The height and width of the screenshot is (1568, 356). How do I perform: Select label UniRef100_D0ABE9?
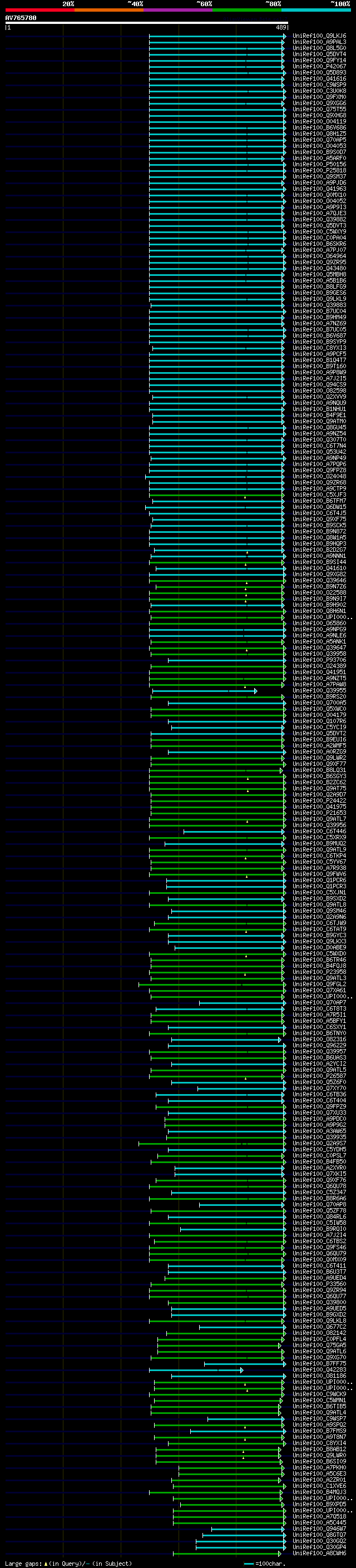(319, 948)
